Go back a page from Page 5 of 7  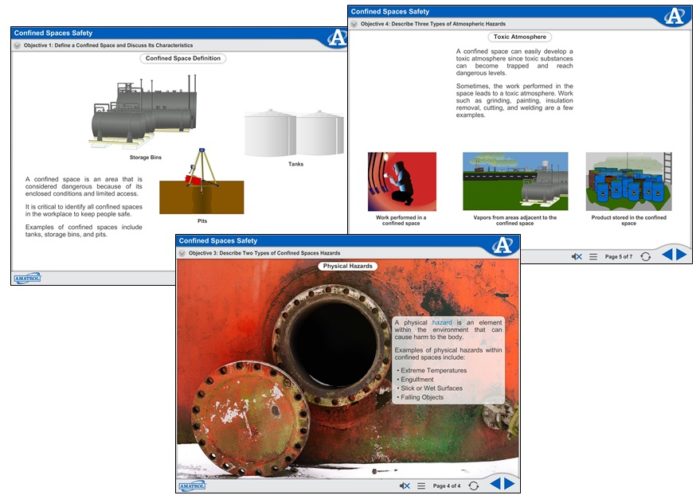point(667,255)
